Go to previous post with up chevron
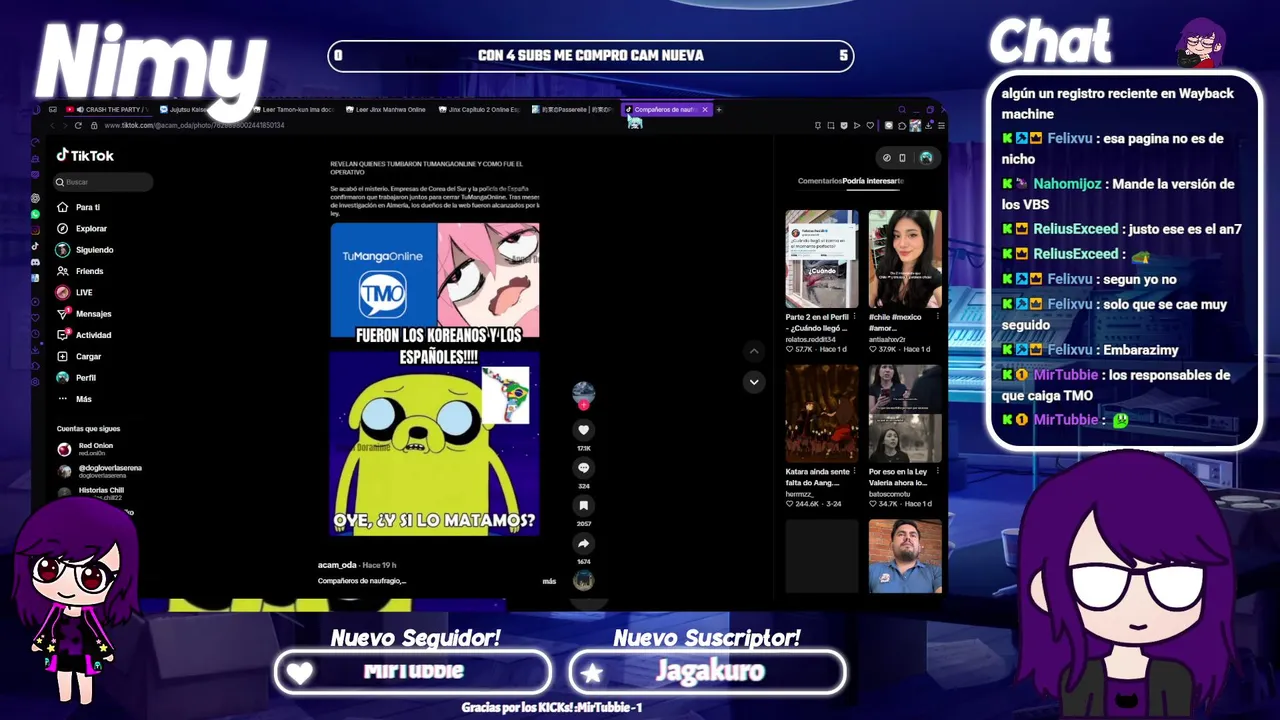The height and width of the screenshot is (720, 1280). [x=754, y=351]
